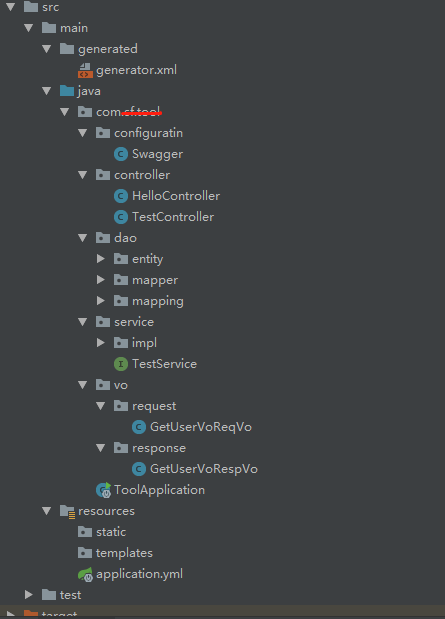Expand the impl package under service

click(x=101, y=343)
